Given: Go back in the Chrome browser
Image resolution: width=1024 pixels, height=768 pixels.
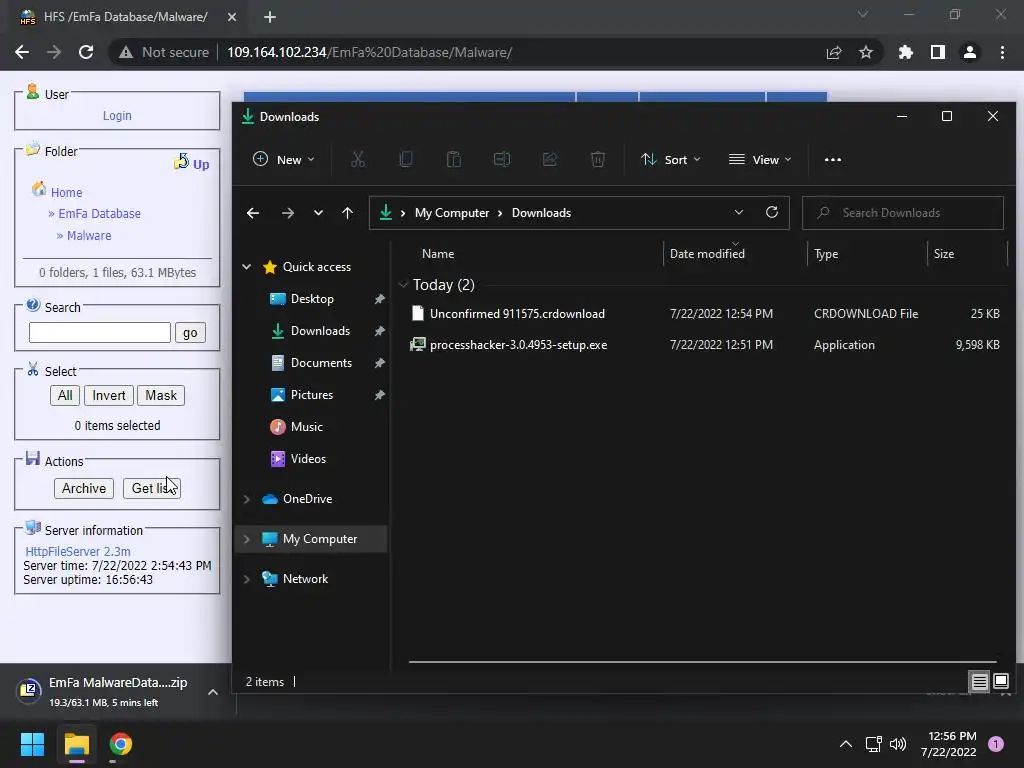Looking at the screenshot, I should point(22,52).
